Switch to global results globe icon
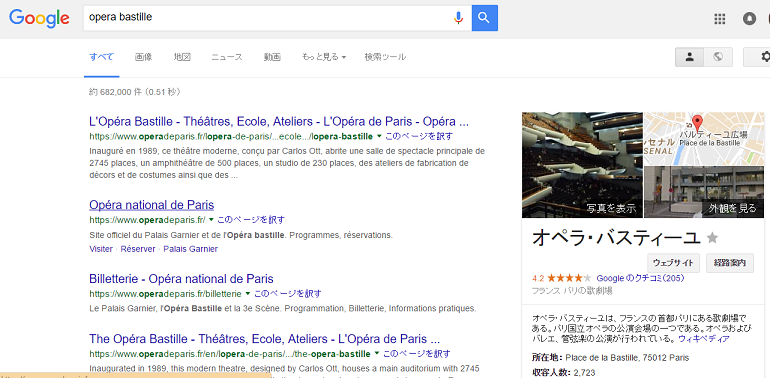The width and height of the screenshot is (770, 378). 718,57
